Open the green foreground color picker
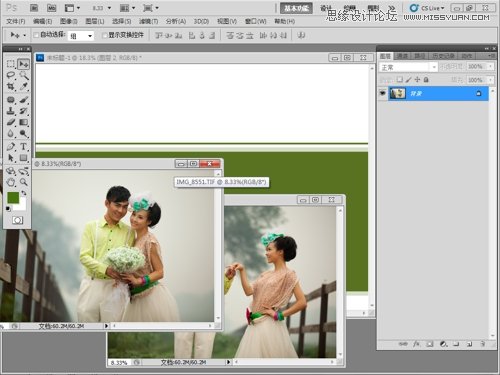 [x=13, y=197]
